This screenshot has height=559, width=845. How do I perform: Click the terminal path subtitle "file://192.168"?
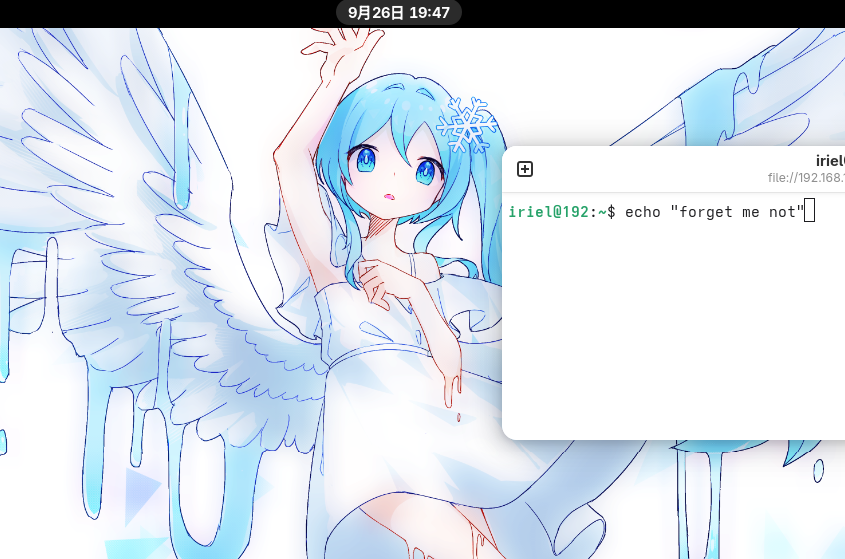(806, 178)
